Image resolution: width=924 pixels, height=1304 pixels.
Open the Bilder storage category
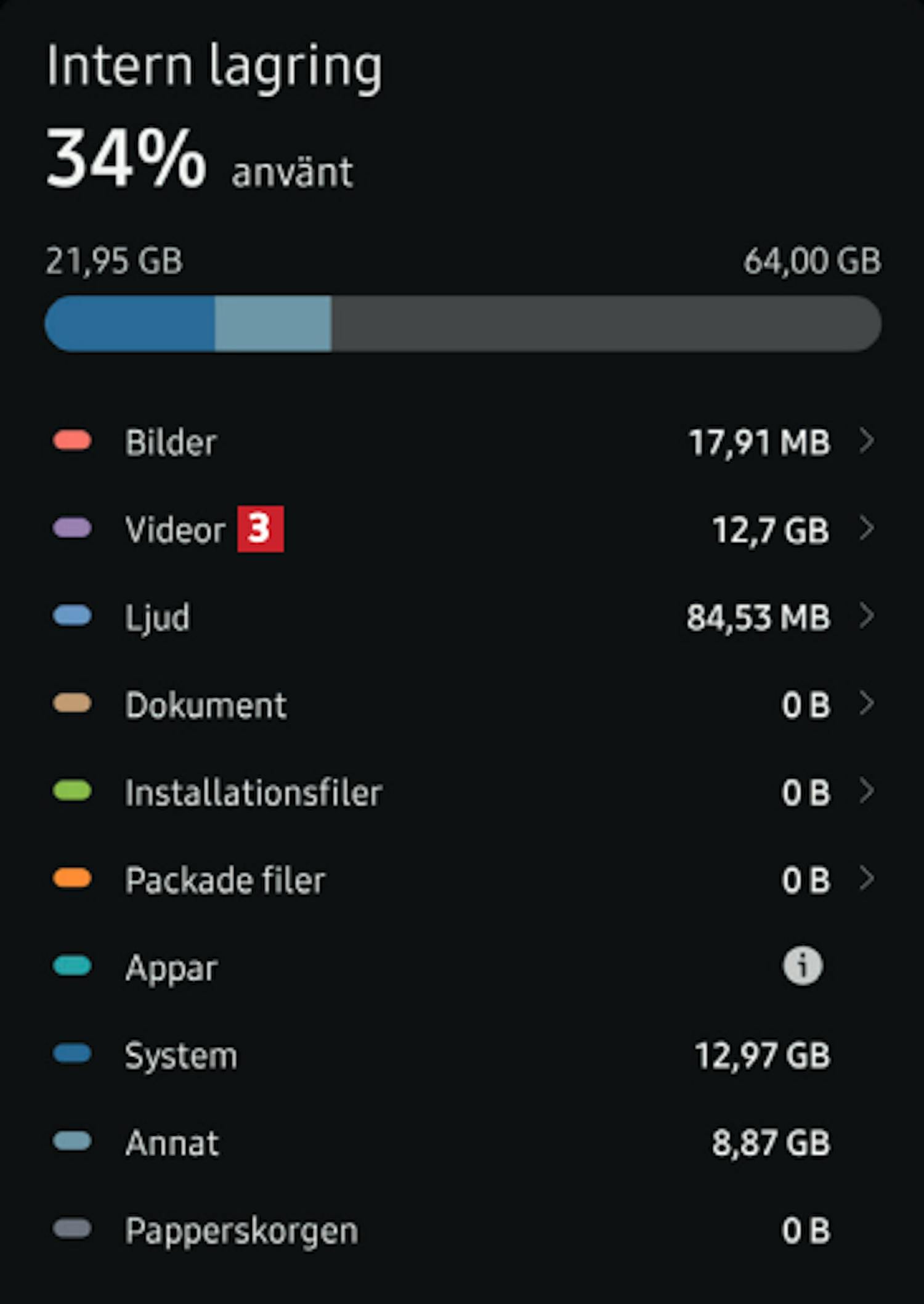click(x=171, y=442)
